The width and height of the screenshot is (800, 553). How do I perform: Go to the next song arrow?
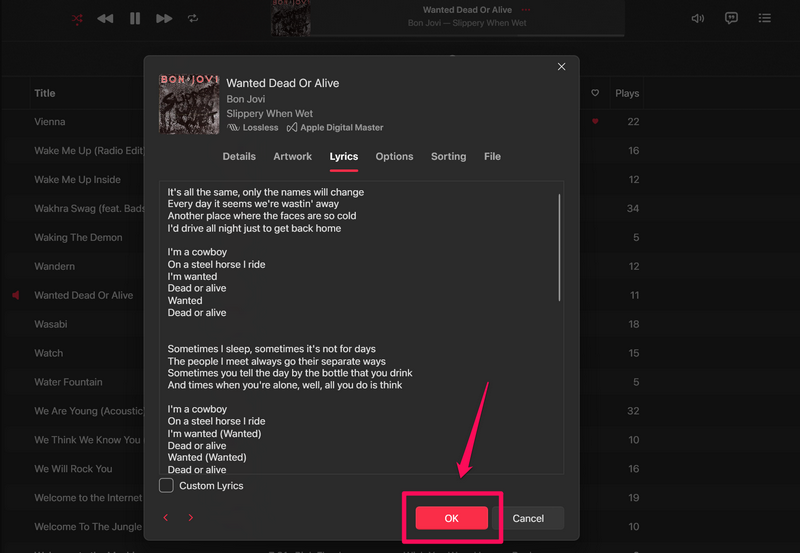coord(190,518)
